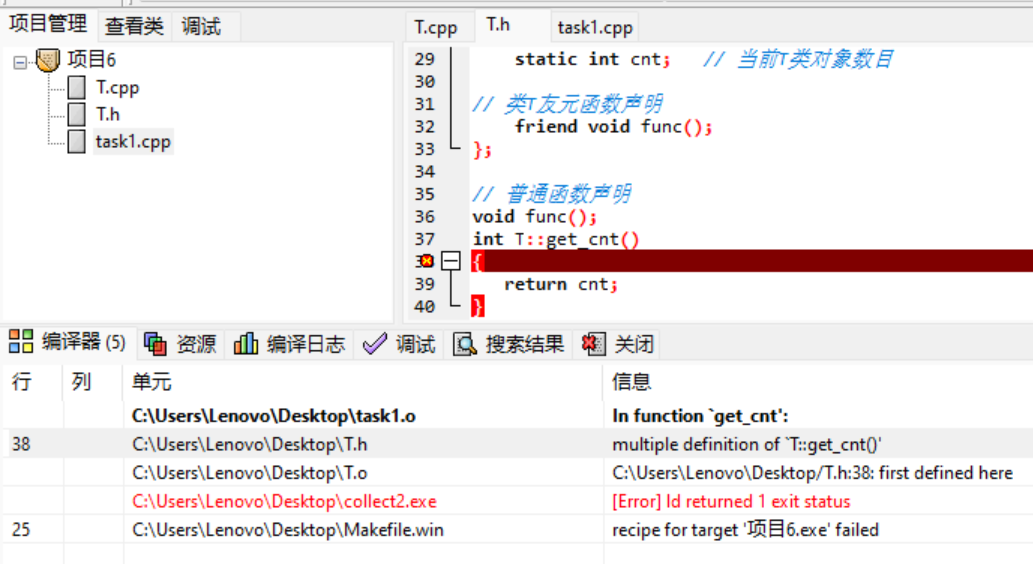Viewport: 1033px width, 564px height.
Task: Open the T.h editor tab
Action: point(498,25)
